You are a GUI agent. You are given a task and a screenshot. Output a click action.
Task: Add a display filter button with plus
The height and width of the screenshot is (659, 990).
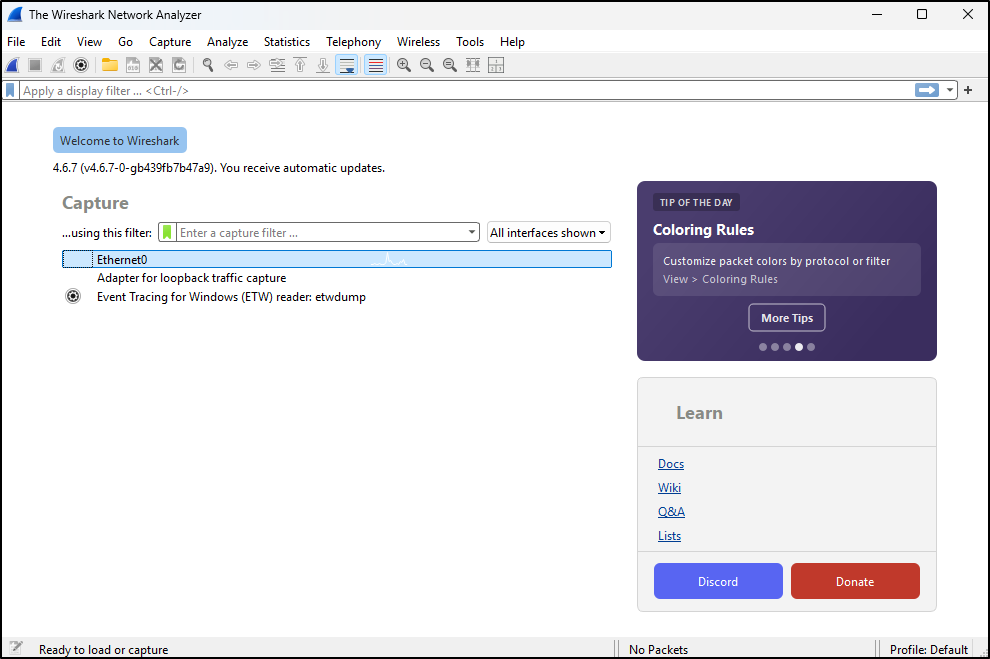pyautogui.click(x=968, y=90)
